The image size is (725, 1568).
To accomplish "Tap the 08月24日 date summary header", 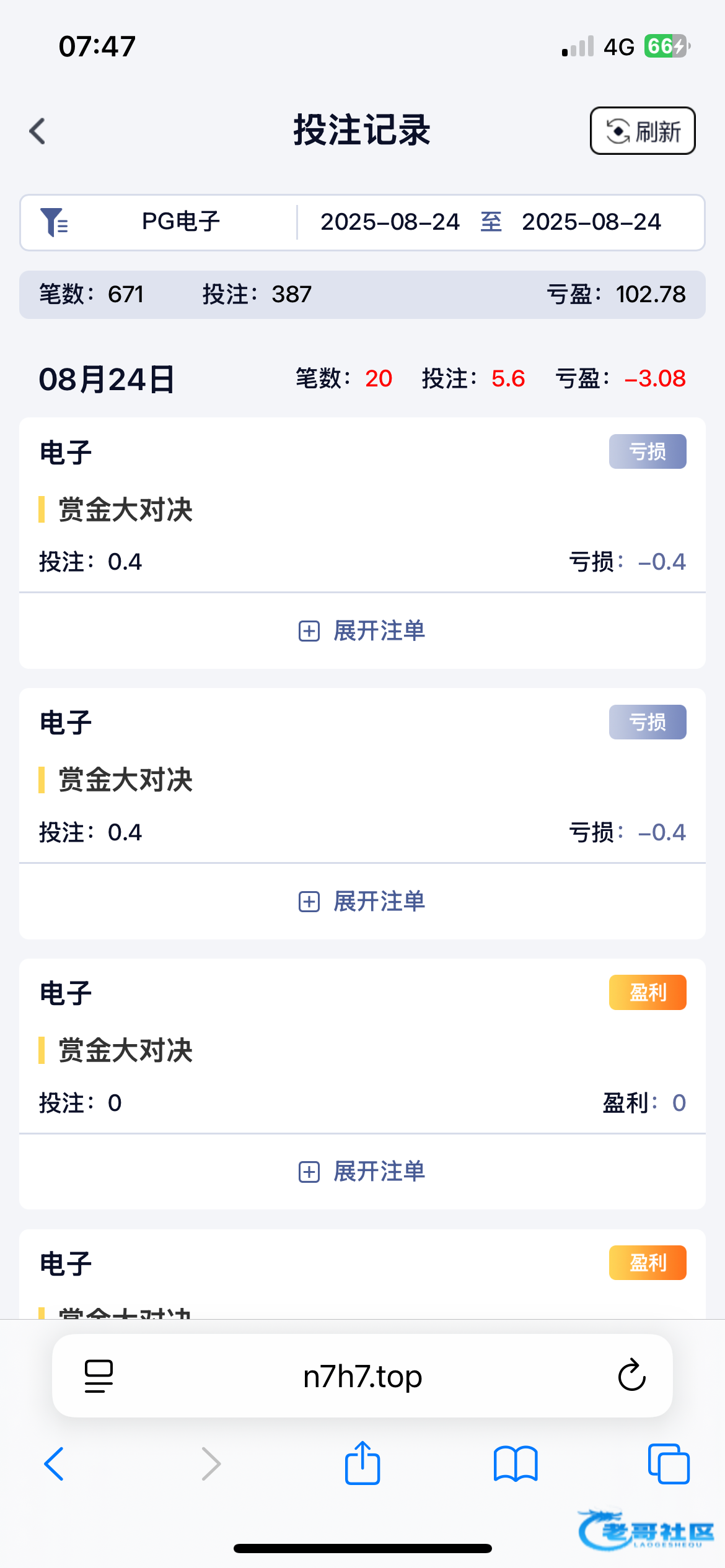I will pos(107,379).
